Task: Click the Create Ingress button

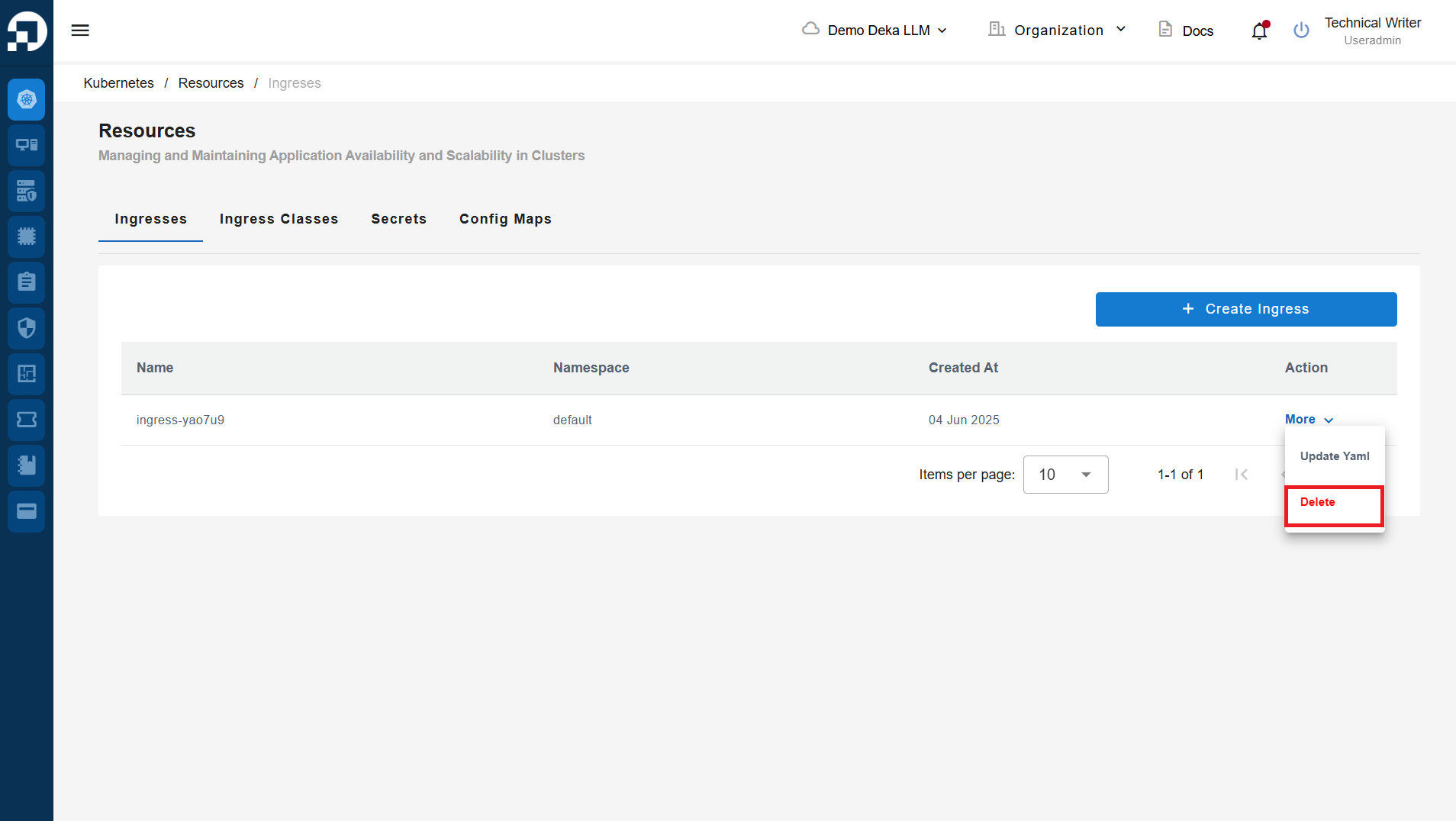Action: [x=1245, y=309]
